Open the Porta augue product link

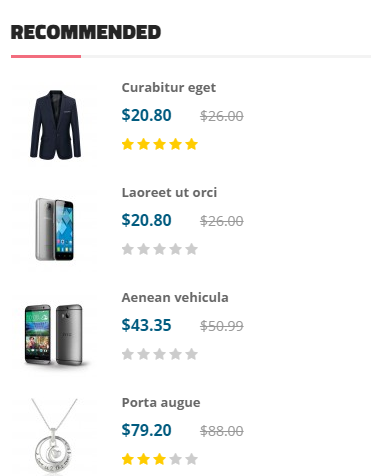click(x=161, y=403)
